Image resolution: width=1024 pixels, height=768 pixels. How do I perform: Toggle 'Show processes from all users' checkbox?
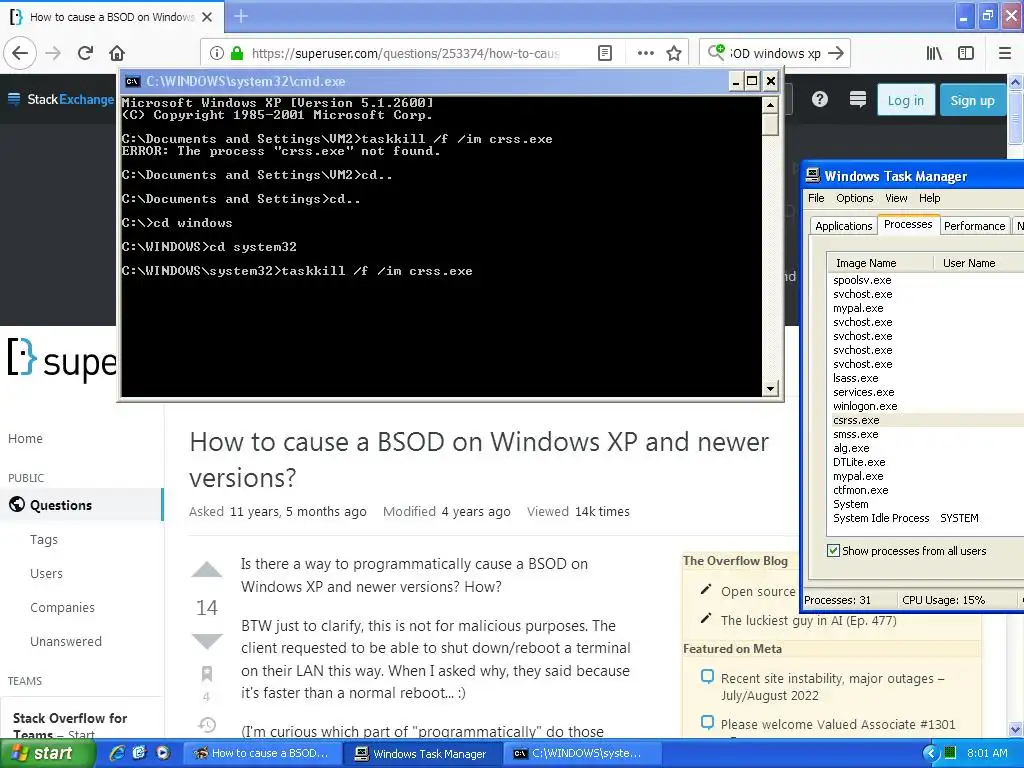(833, 551)
